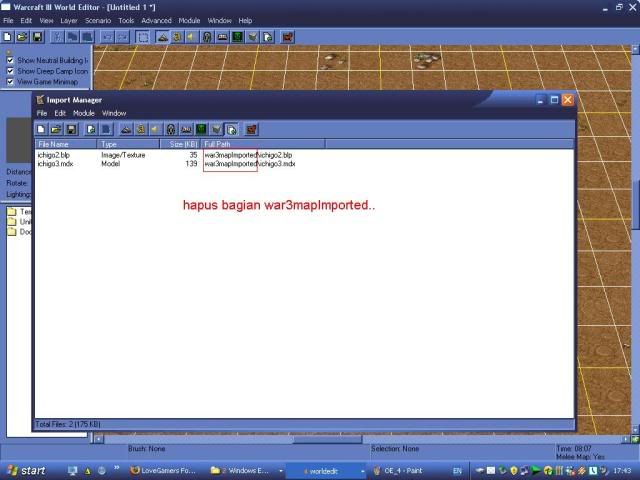Screen dimensions: 640x480
Task: Click Total Files status bar text
Action: [x=68, y=424]
